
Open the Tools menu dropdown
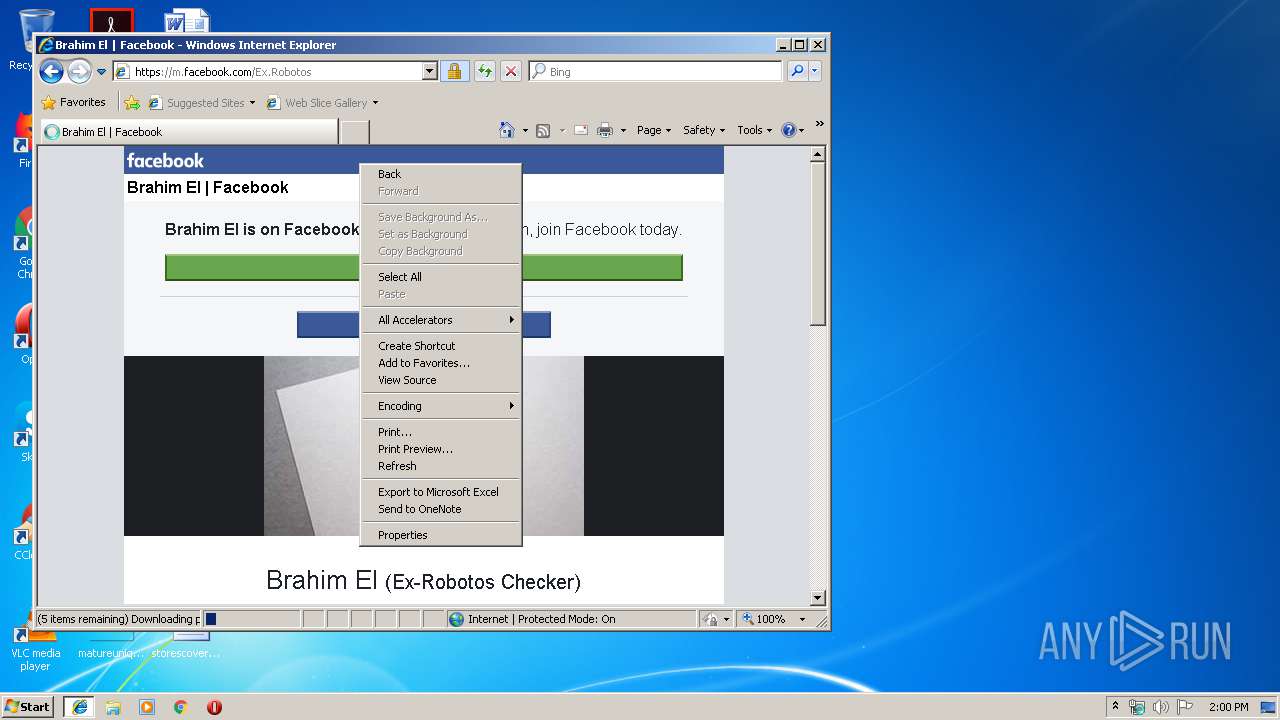click(x=755, y=130)
